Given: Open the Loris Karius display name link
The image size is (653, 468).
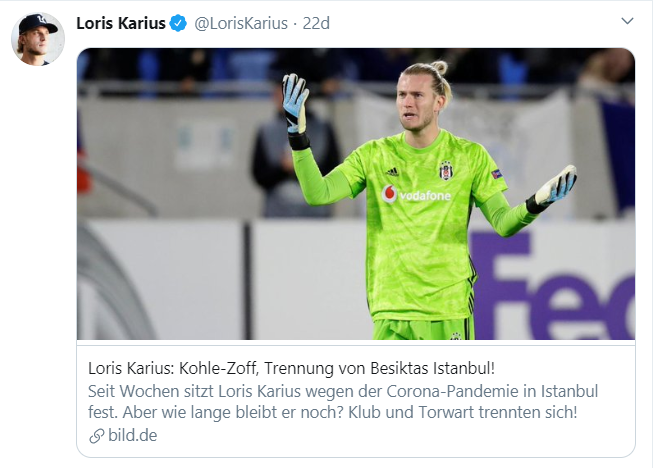Looking at the screenshot, I should [121, 23].
